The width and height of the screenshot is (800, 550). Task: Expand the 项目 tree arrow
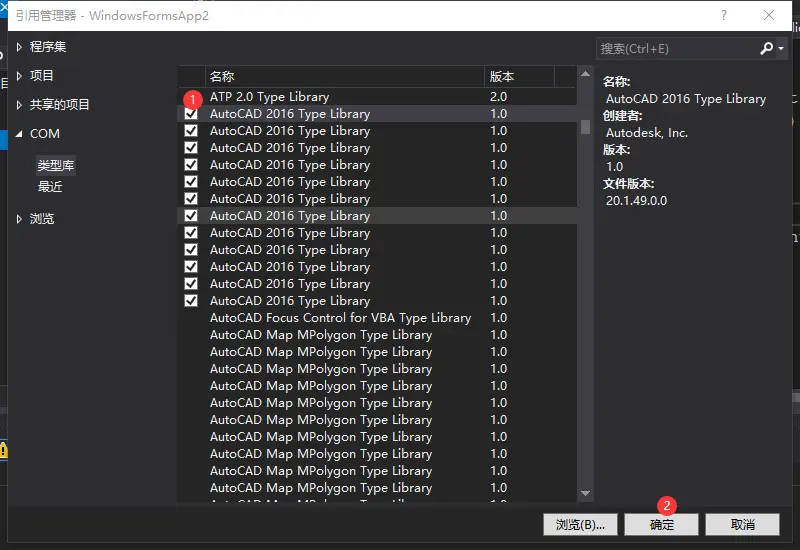[x=19, y=76]
